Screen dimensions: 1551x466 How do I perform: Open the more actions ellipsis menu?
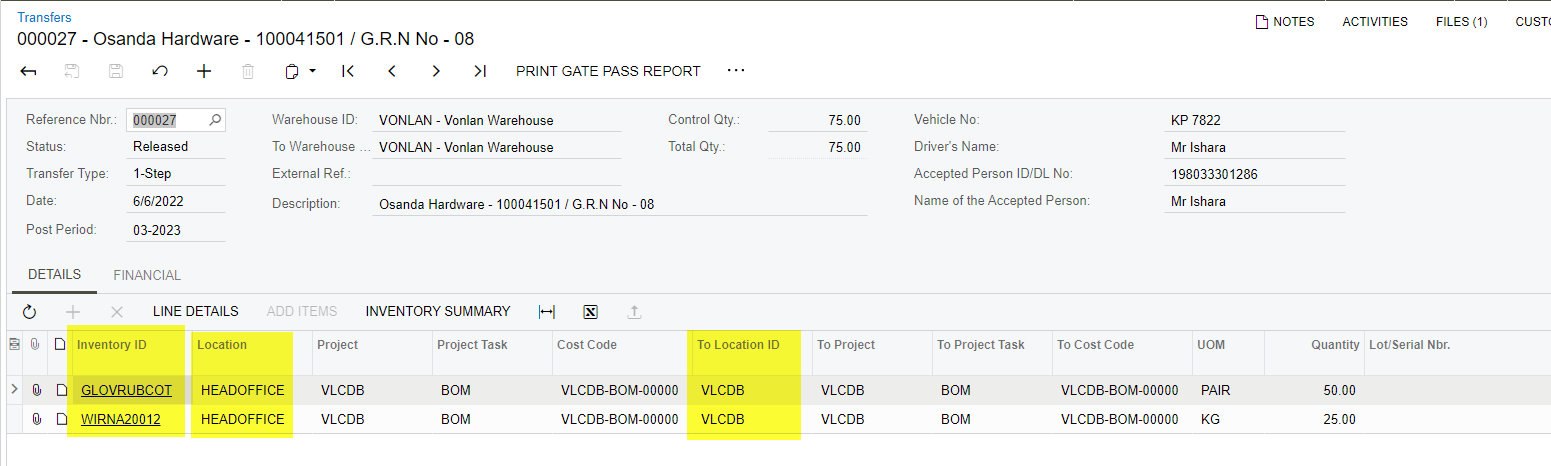(736, 71)
